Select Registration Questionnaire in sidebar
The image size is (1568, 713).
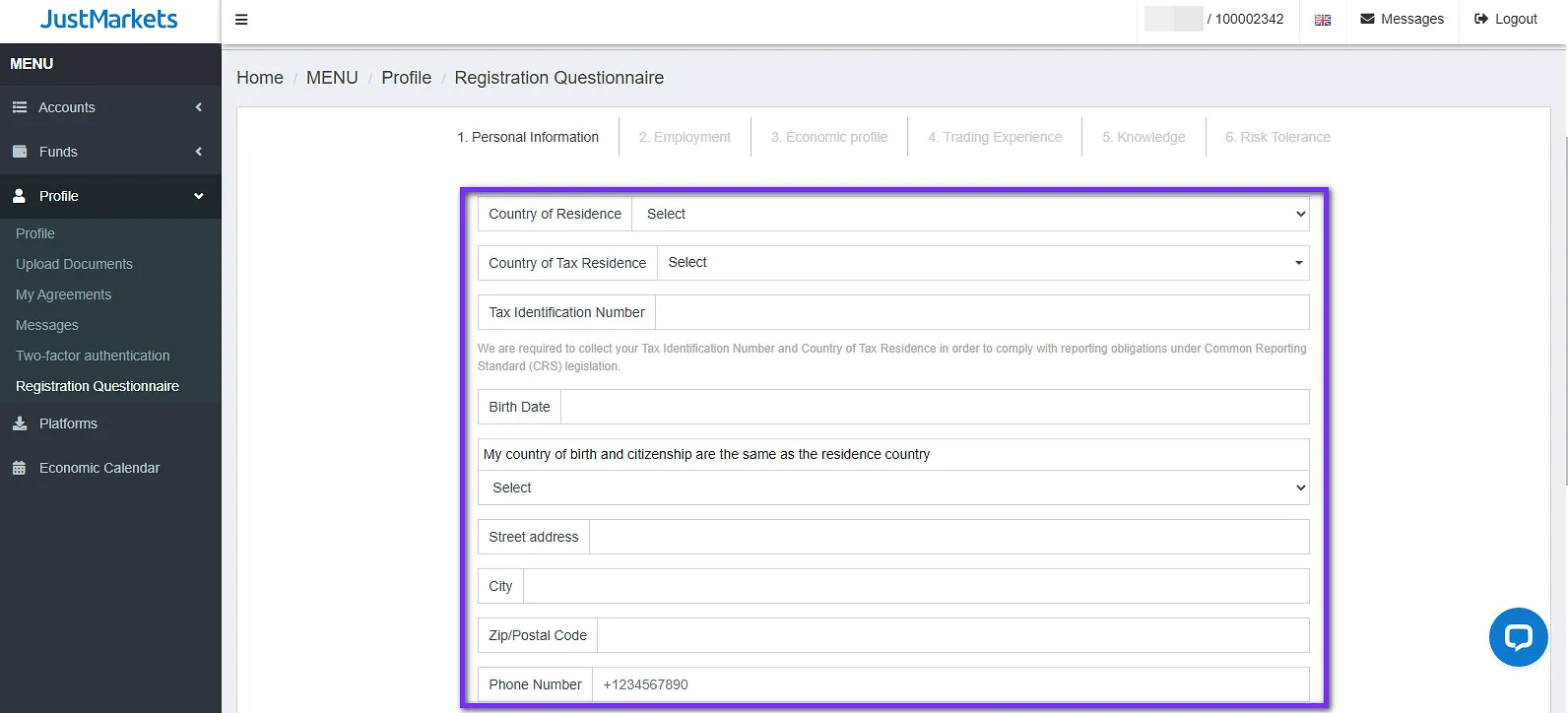coord(98,386)
